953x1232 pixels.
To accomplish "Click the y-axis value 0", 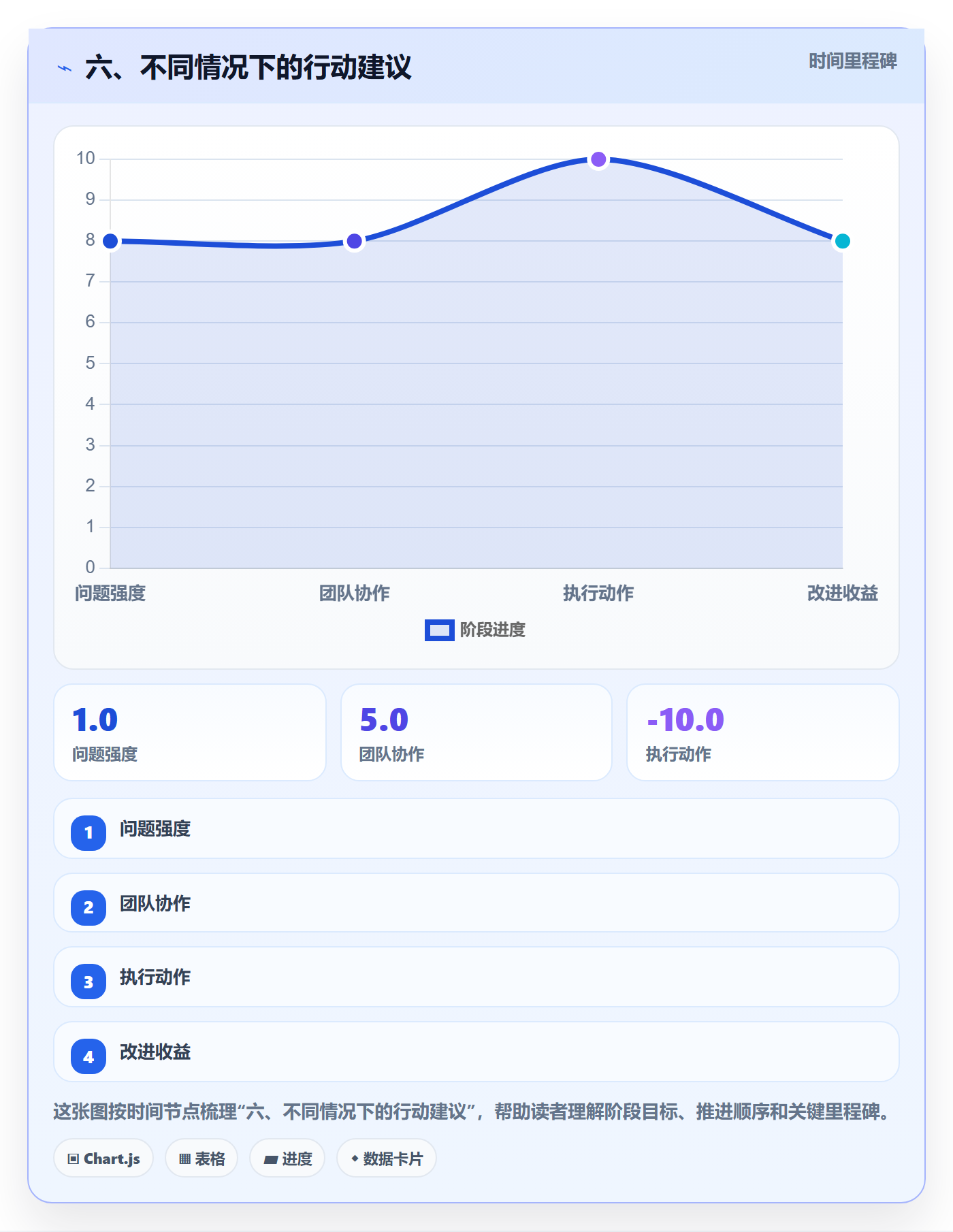I will (x=90, y=568).
